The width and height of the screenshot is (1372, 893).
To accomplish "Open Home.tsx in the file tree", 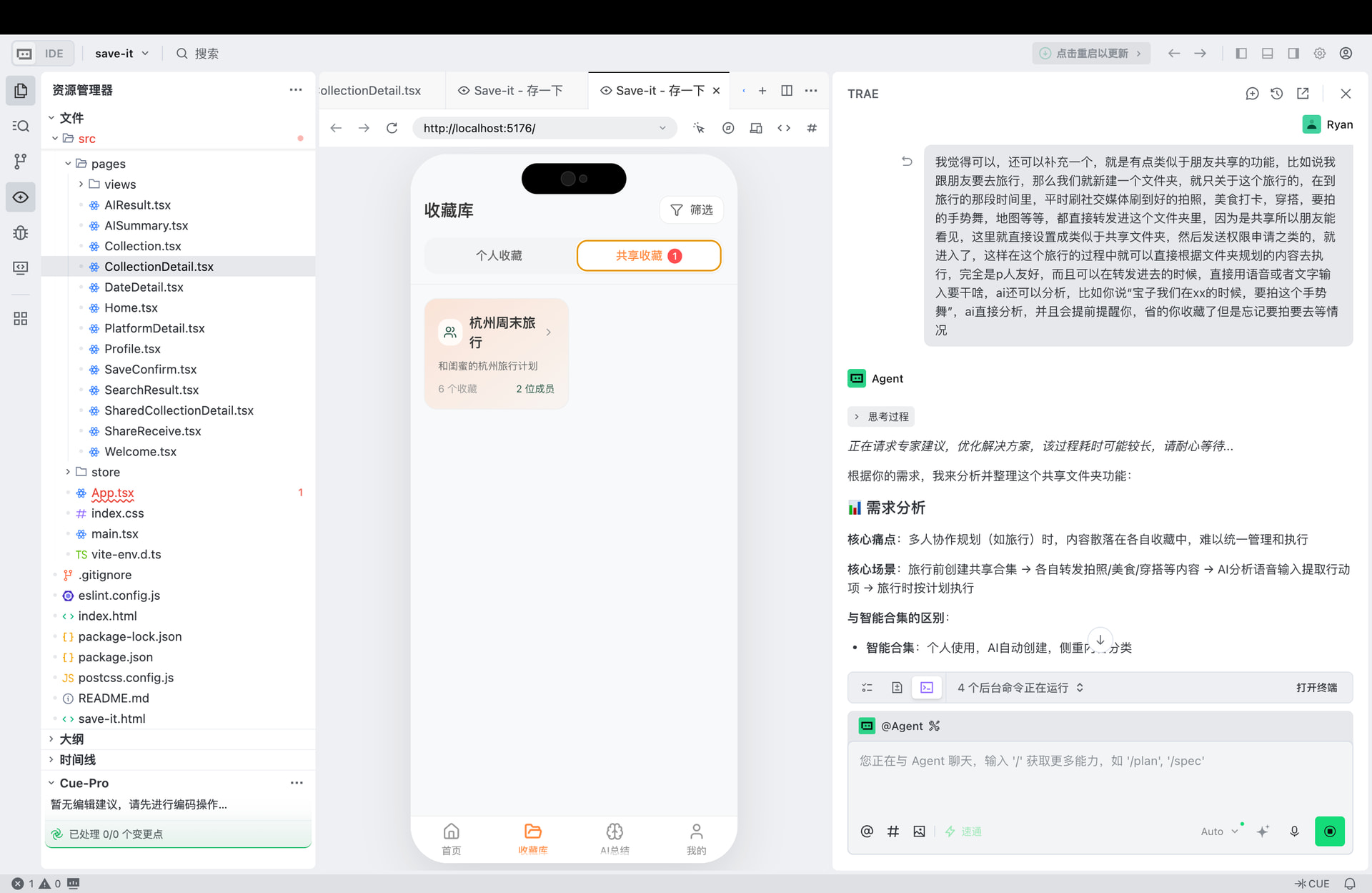I will 131,308.
